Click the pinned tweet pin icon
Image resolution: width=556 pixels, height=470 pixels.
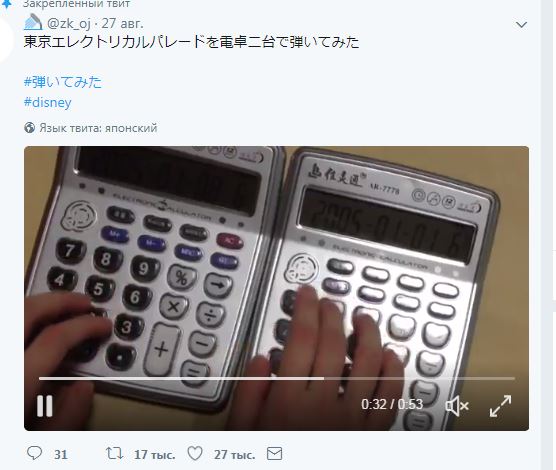click(x=6, y=4)
